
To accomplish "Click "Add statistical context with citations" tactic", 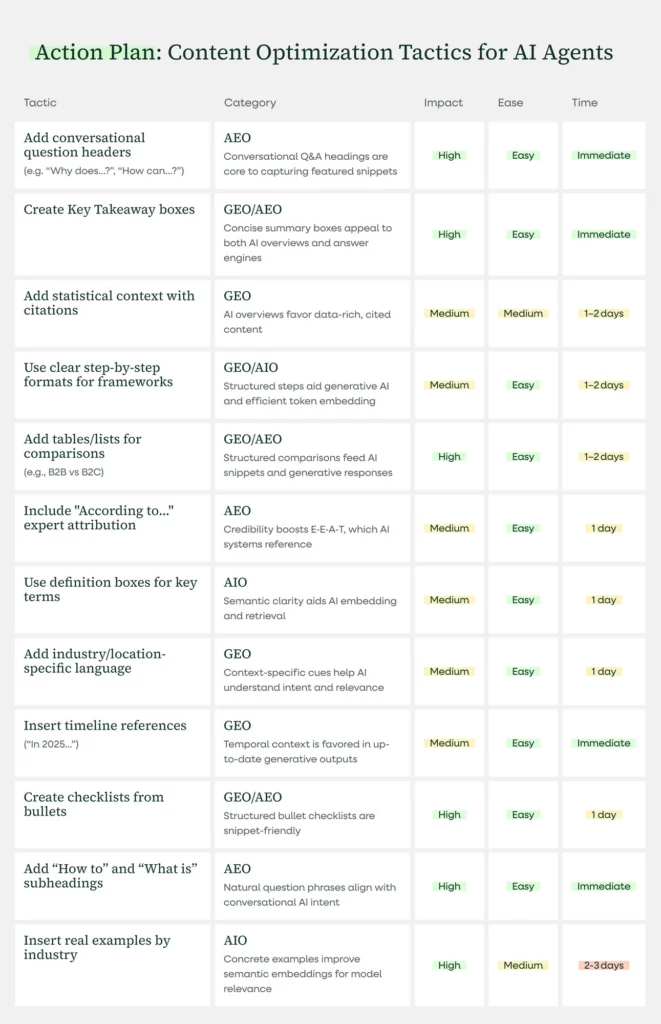I will coord(109,303).
